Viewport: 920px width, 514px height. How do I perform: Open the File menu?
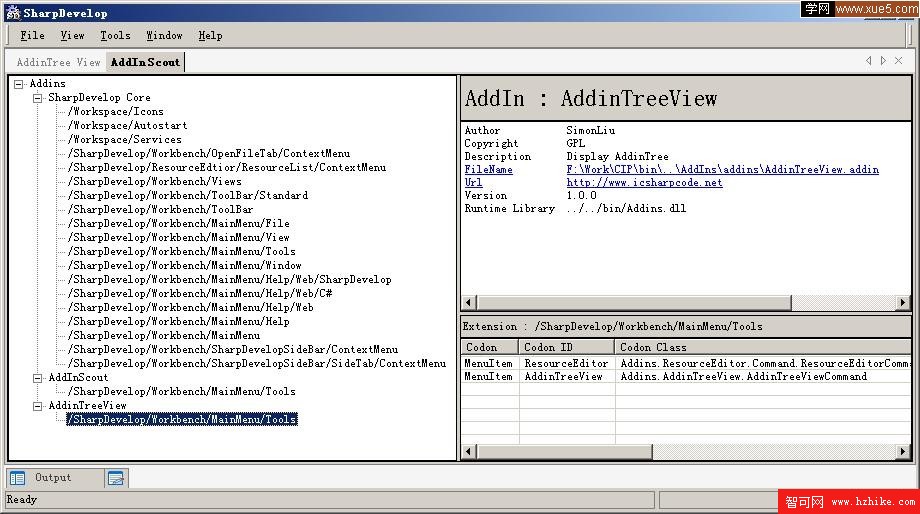click(x=32, y=36)
